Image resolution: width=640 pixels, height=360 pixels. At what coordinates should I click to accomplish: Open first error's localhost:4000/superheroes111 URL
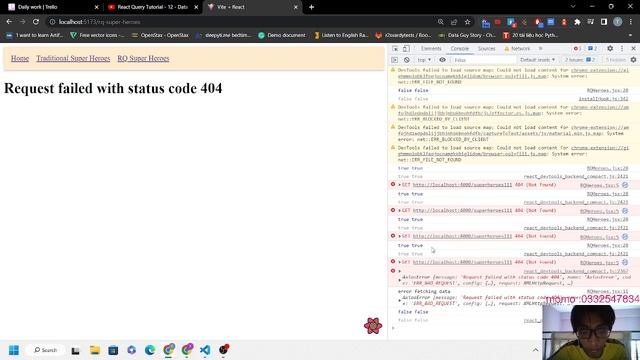click(x=462, y=185)
